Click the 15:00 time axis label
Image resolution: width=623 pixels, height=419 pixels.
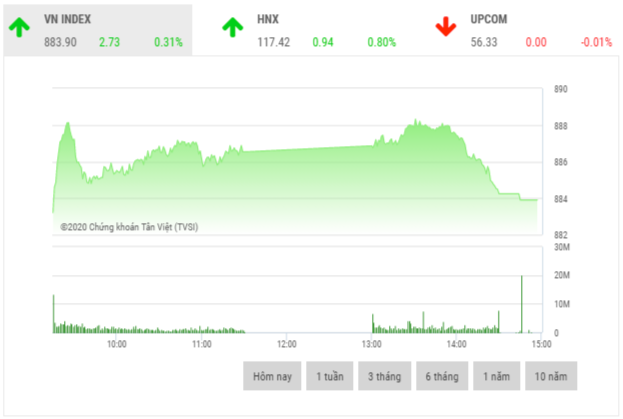pyautogui.click(x=542, y=344)
